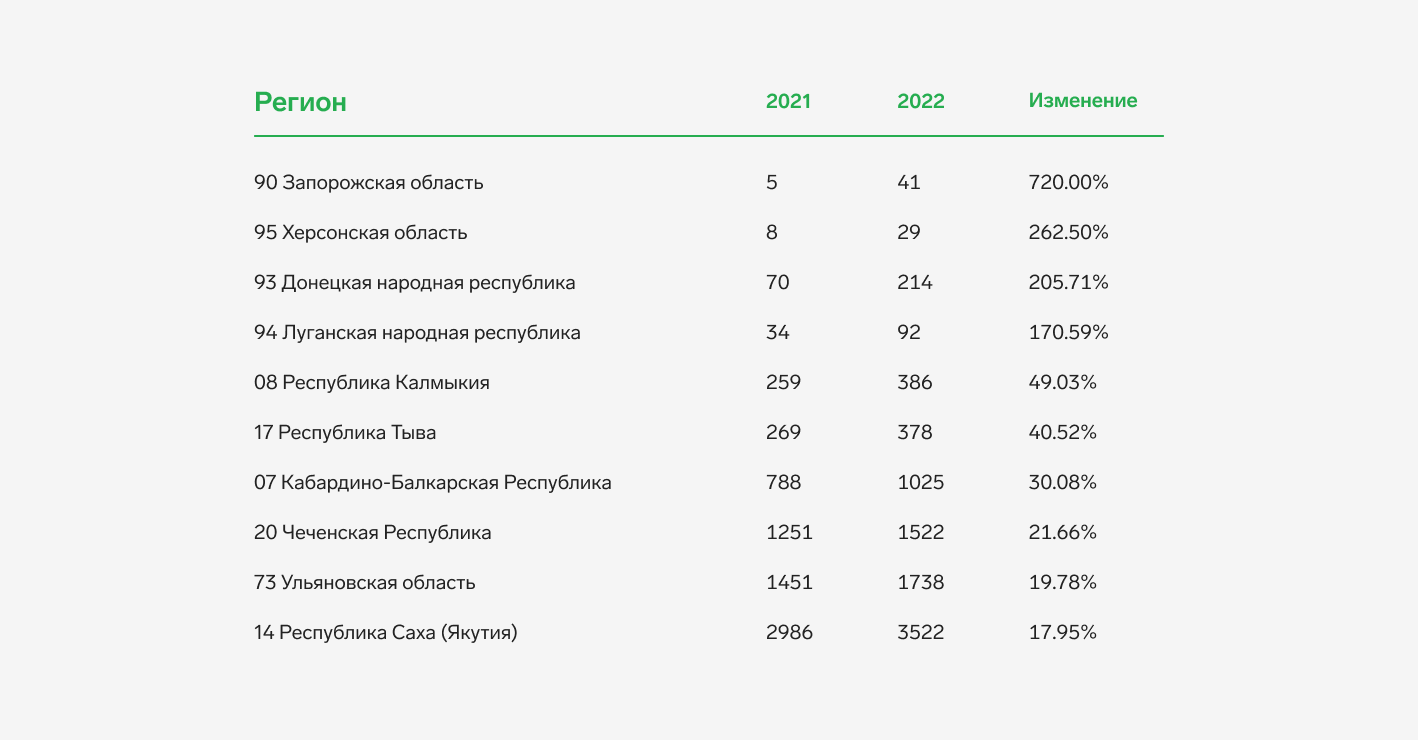Click the 30.08% change value
1418x740 pixels.
1063,483
